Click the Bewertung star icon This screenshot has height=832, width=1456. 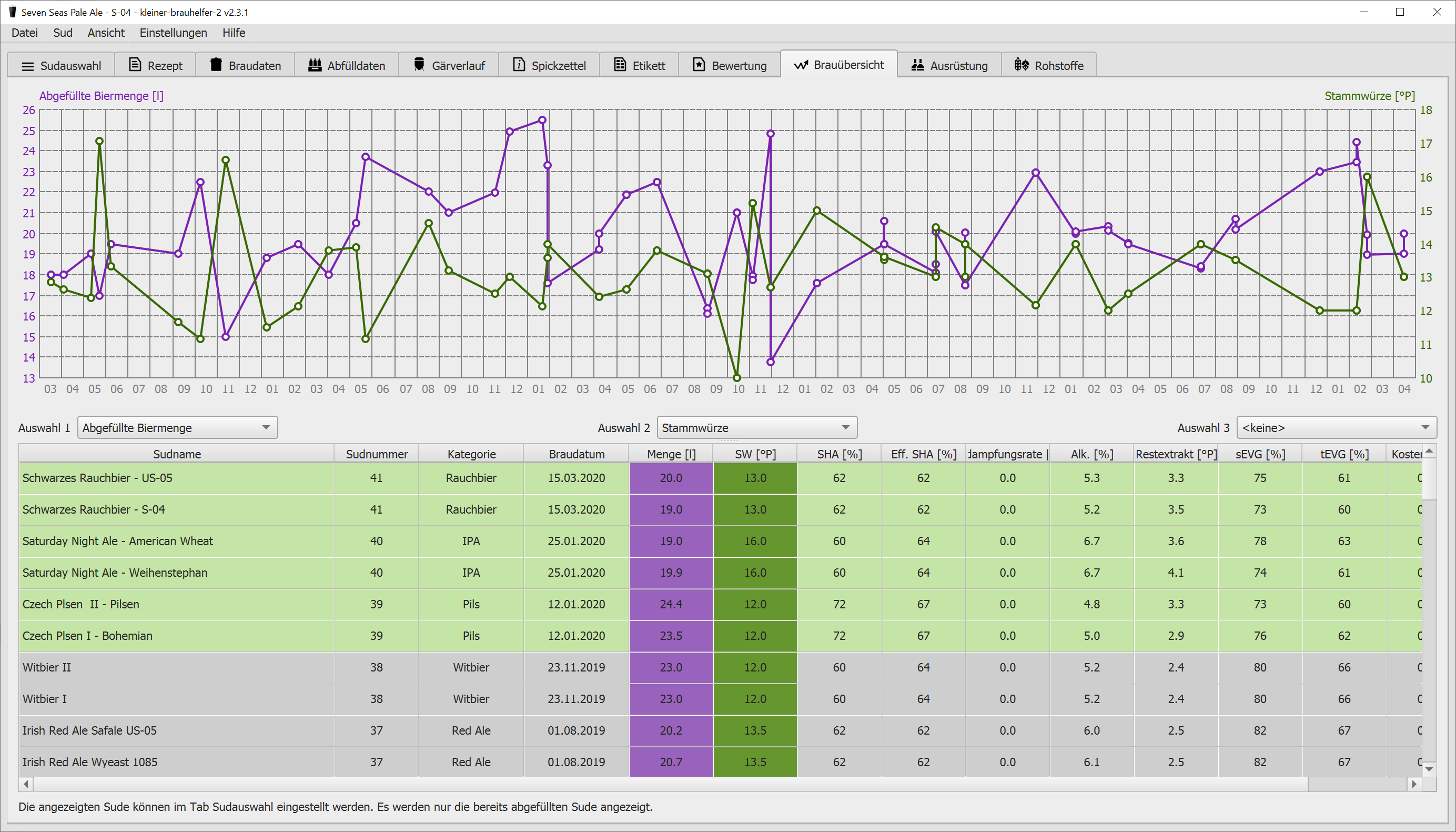[699, 65]
